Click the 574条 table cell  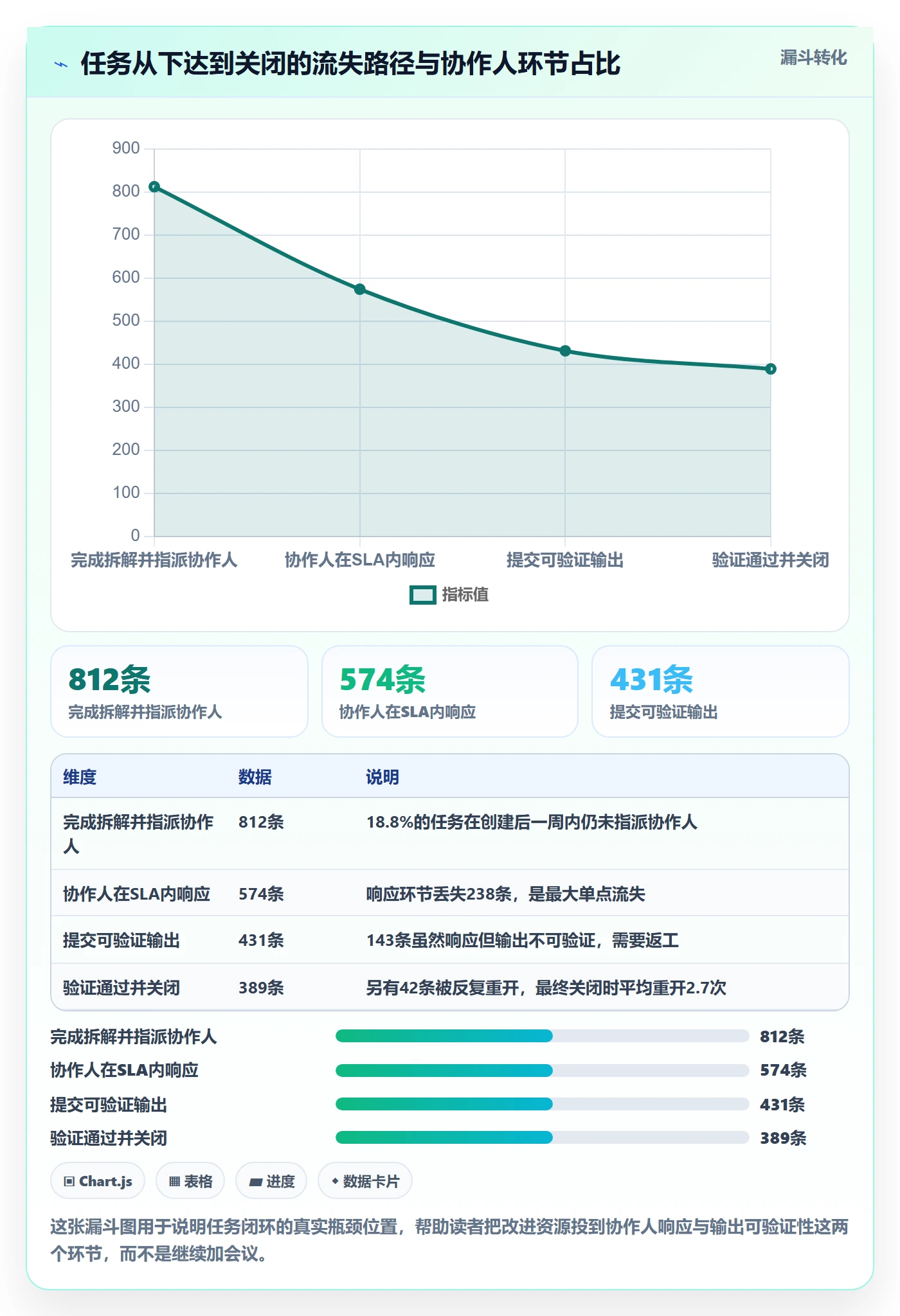tap(261, 894)
